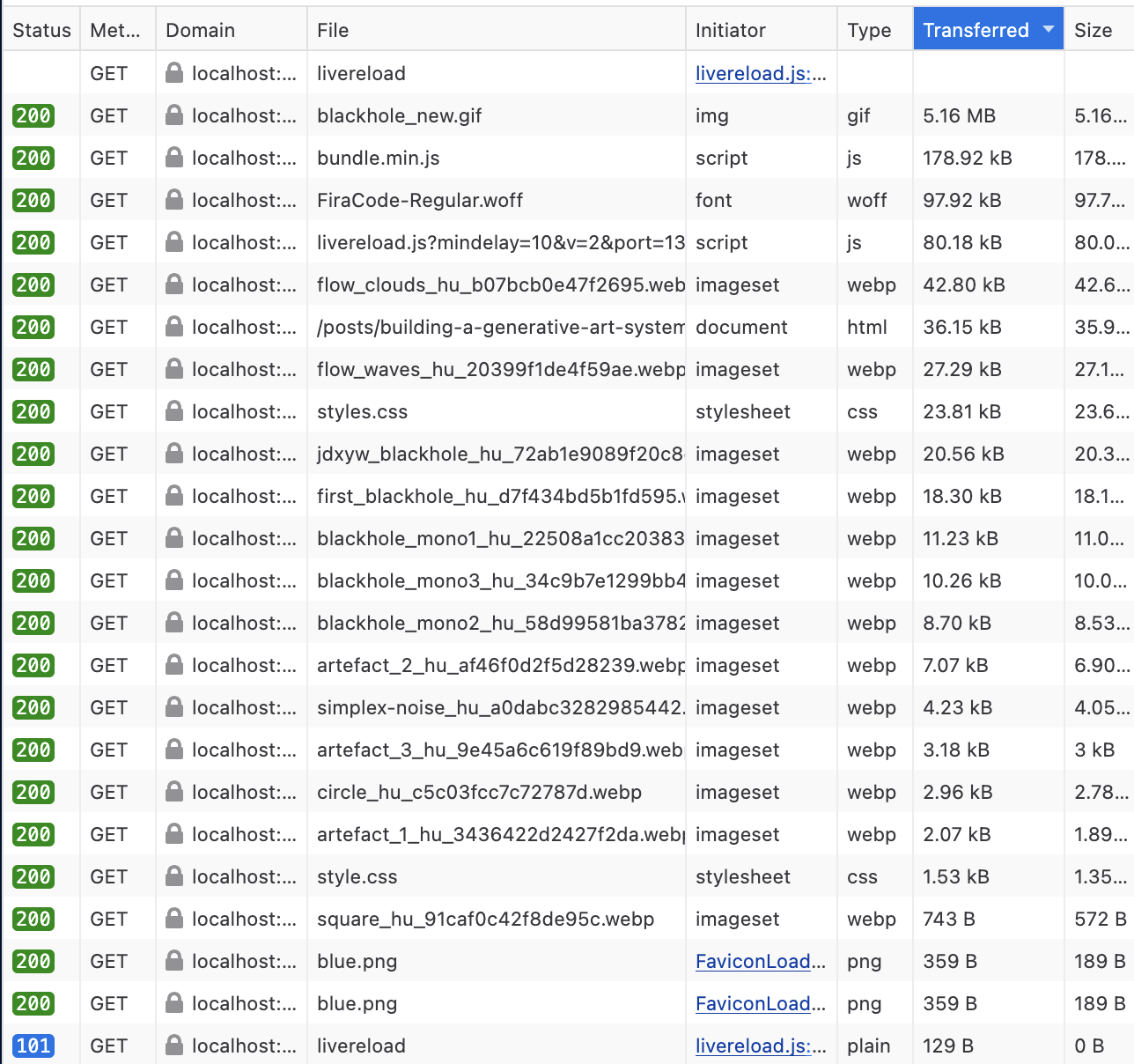
Task: Open the livereload.js link in the 101 row
Action: [760, 1046]
